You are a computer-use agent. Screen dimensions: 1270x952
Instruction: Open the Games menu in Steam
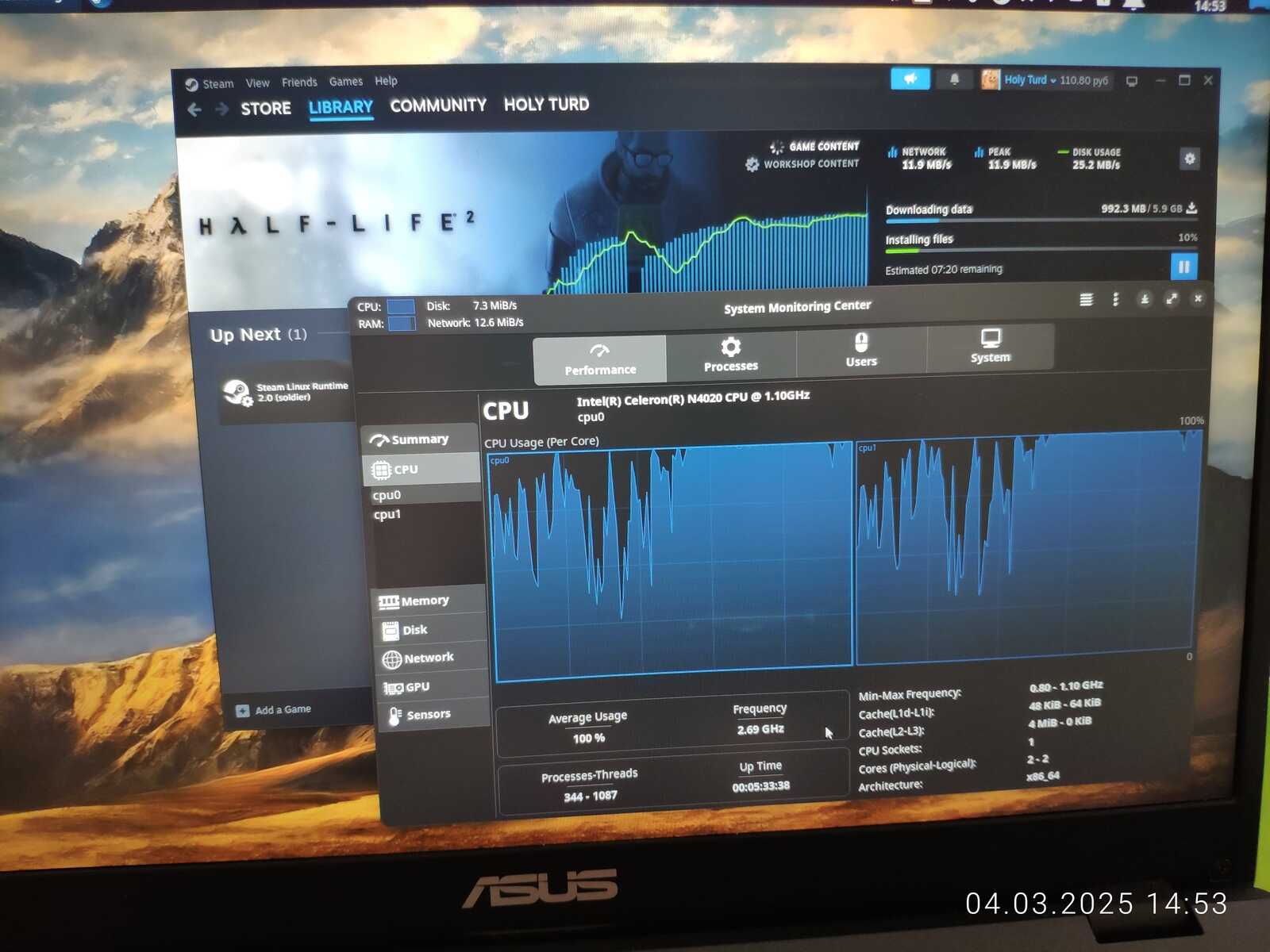[x=346, y=82]
